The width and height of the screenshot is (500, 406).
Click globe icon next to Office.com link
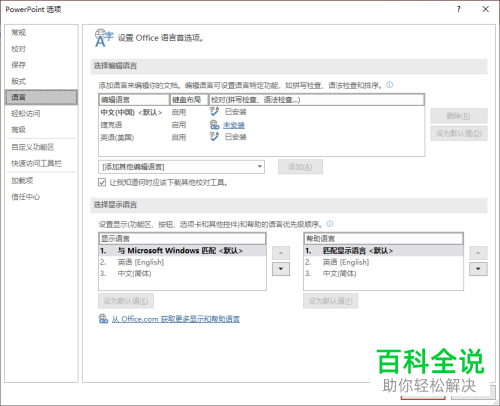[103, 319]
